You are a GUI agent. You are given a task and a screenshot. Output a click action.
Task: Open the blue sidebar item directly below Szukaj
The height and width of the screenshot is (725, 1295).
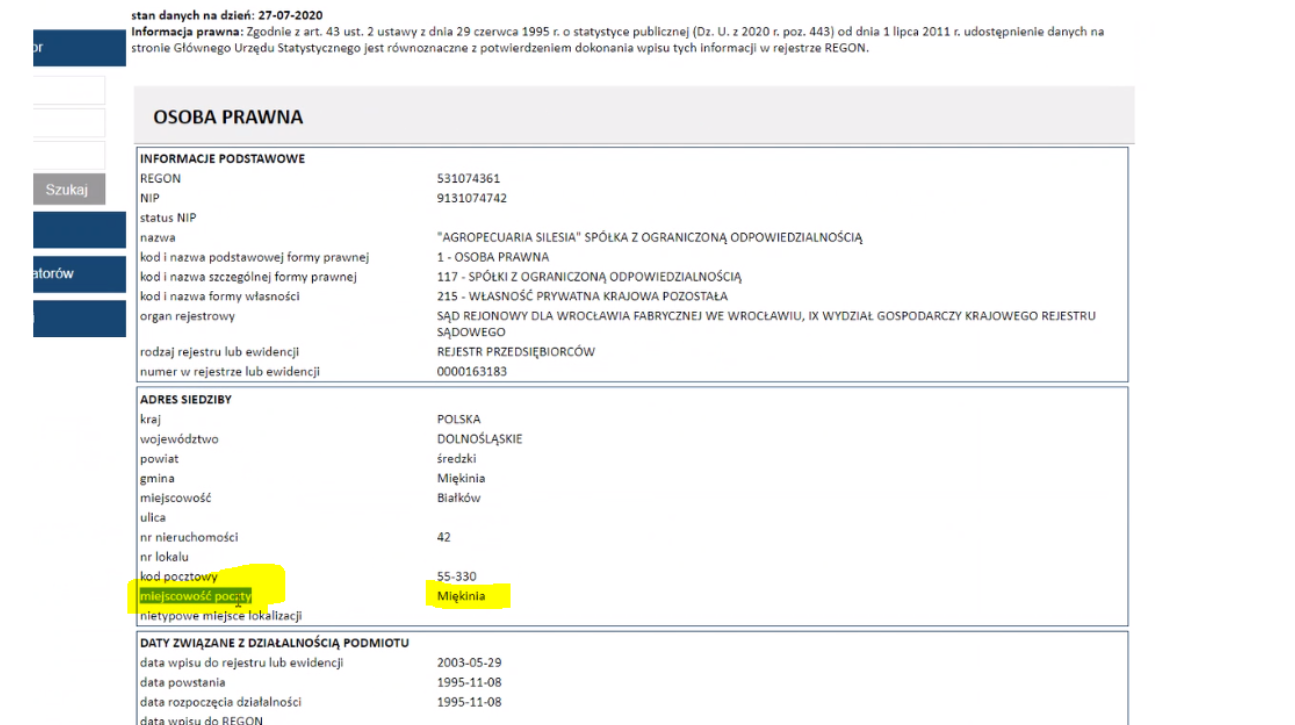click(78, 229)
